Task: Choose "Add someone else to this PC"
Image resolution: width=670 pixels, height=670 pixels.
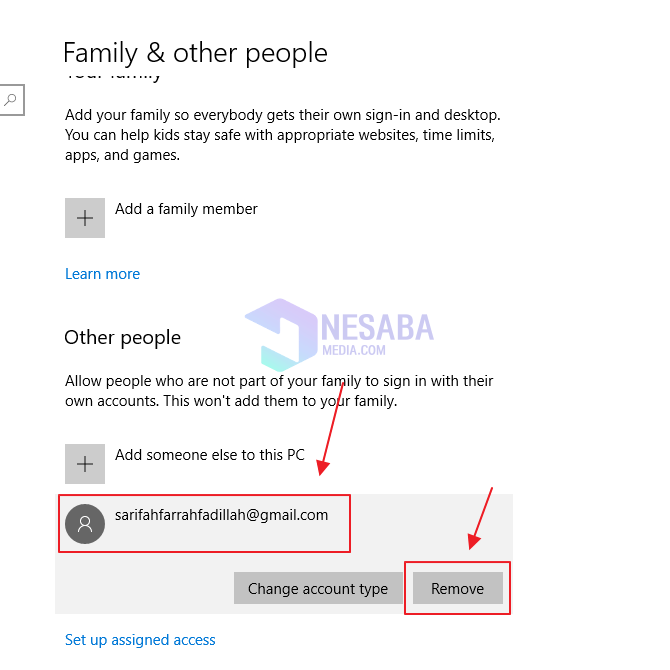Action: click(x=209, y=455)
